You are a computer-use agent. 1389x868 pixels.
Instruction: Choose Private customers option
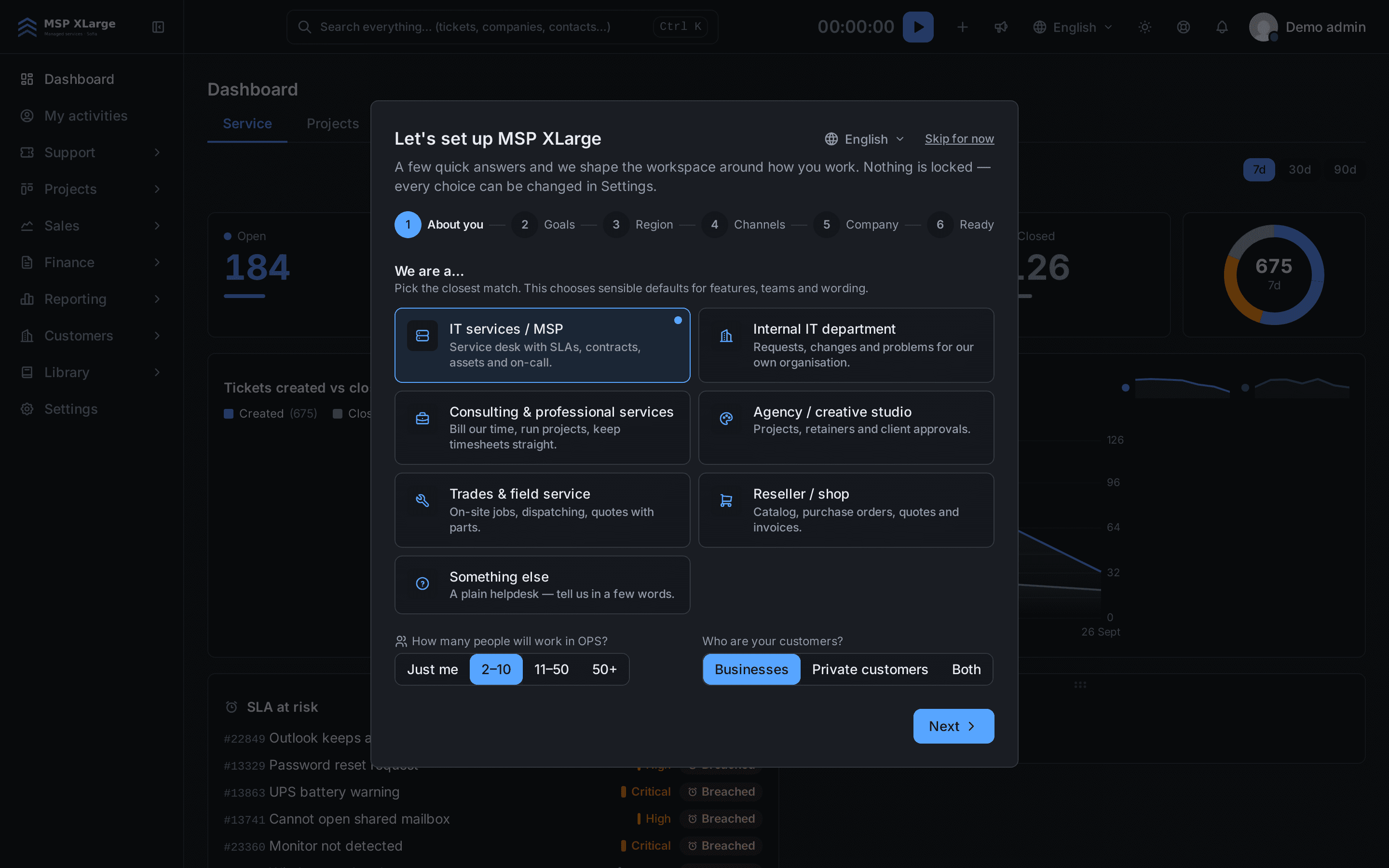pos(870,669)
